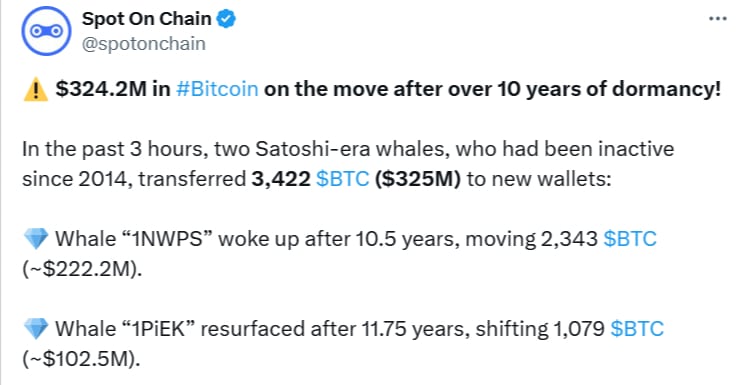This screenshot has width=746, height=385.
Task: Click the diamond emoji beside Whale 1PiEK
Action: click(35, 328)
